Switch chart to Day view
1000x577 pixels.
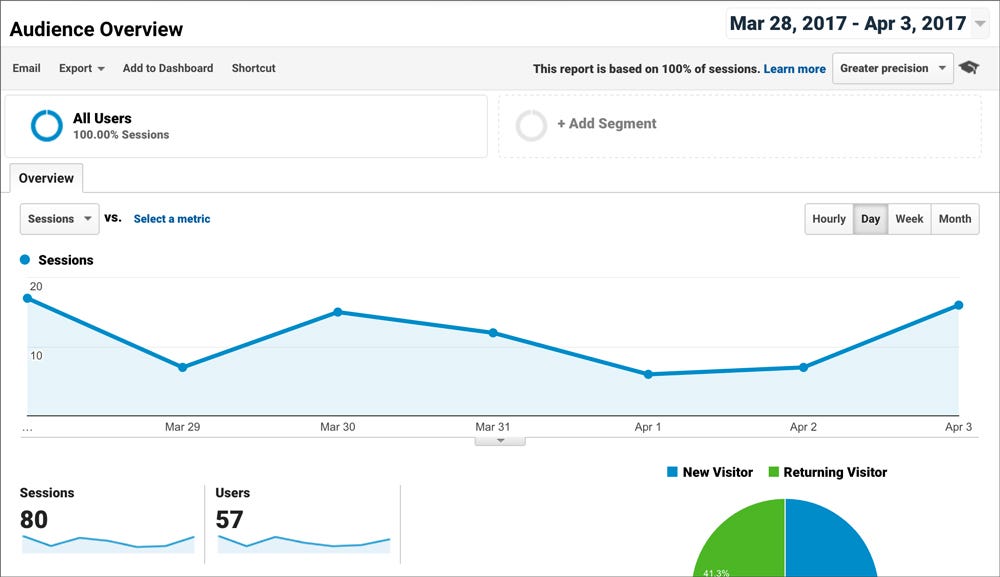[870, 219]
